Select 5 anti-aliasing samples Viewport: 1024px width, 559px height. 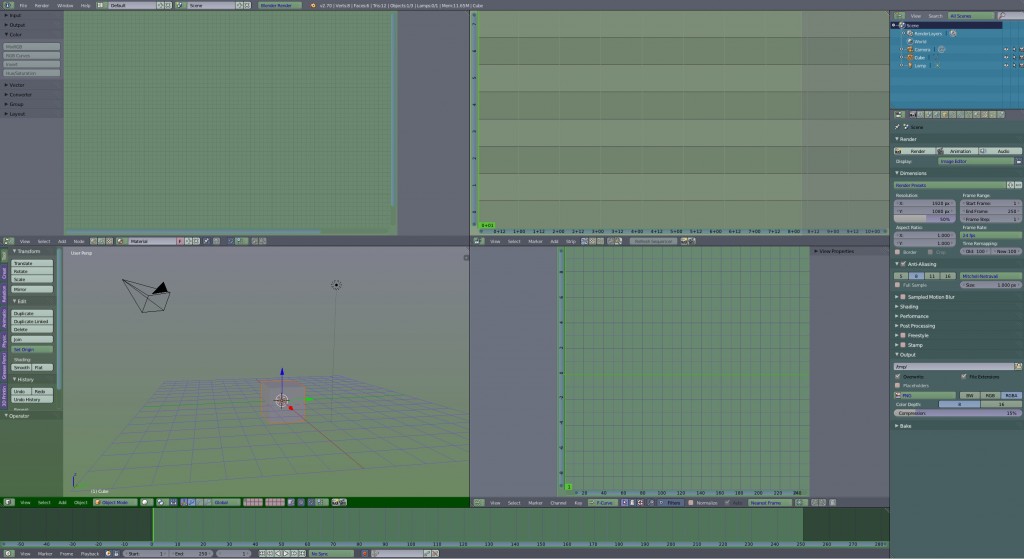tap(901, 276)
